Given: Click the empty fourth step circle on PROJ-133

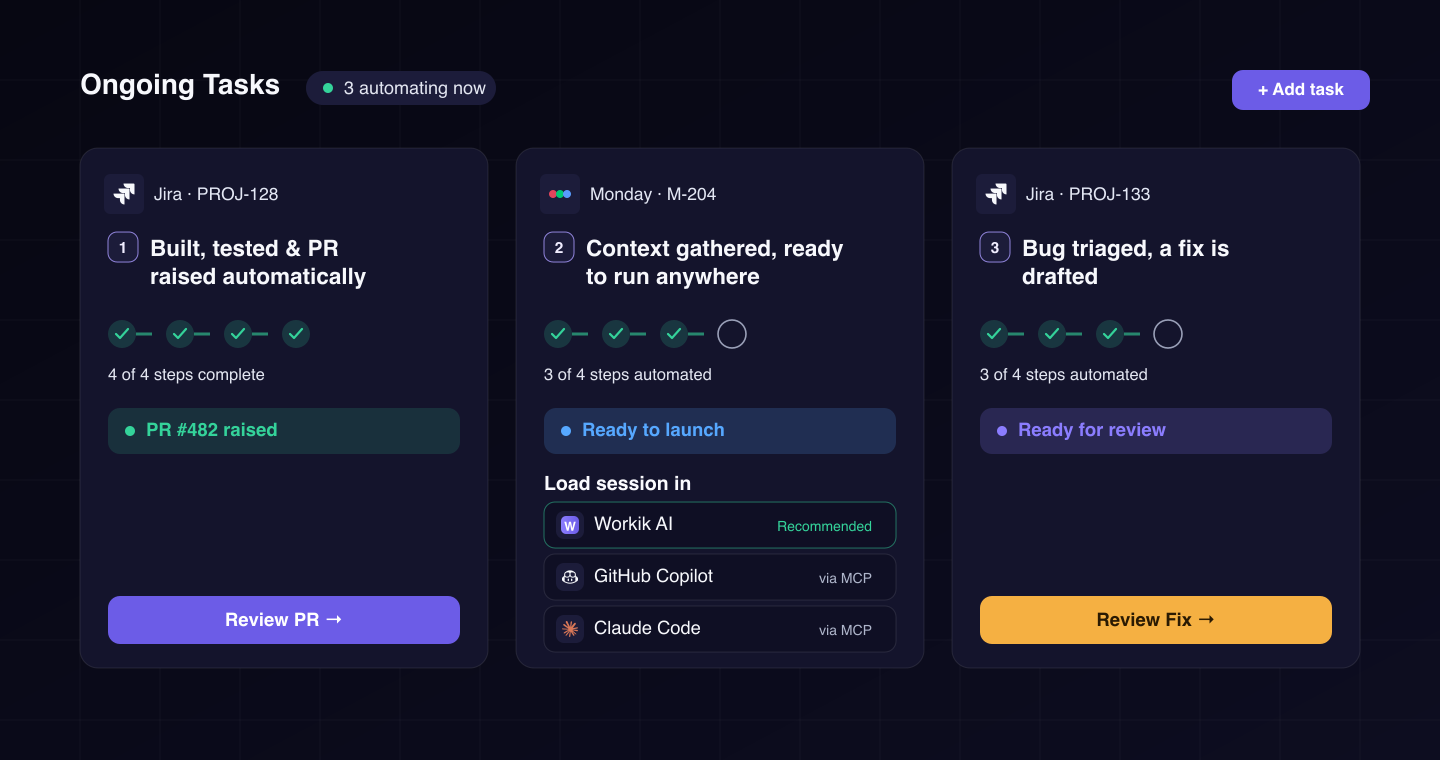Looking at the screenshot, I should pos(1168,334).
